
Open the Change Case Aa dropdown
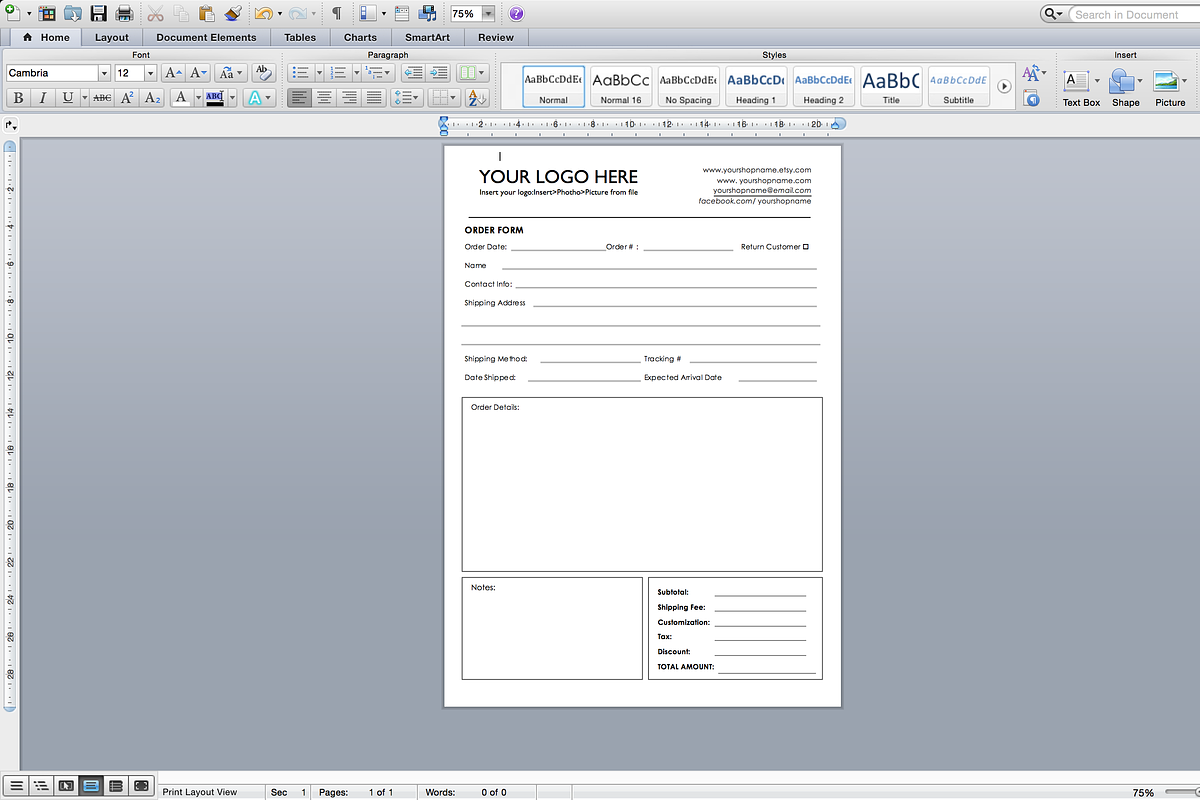tap(230, 73)
